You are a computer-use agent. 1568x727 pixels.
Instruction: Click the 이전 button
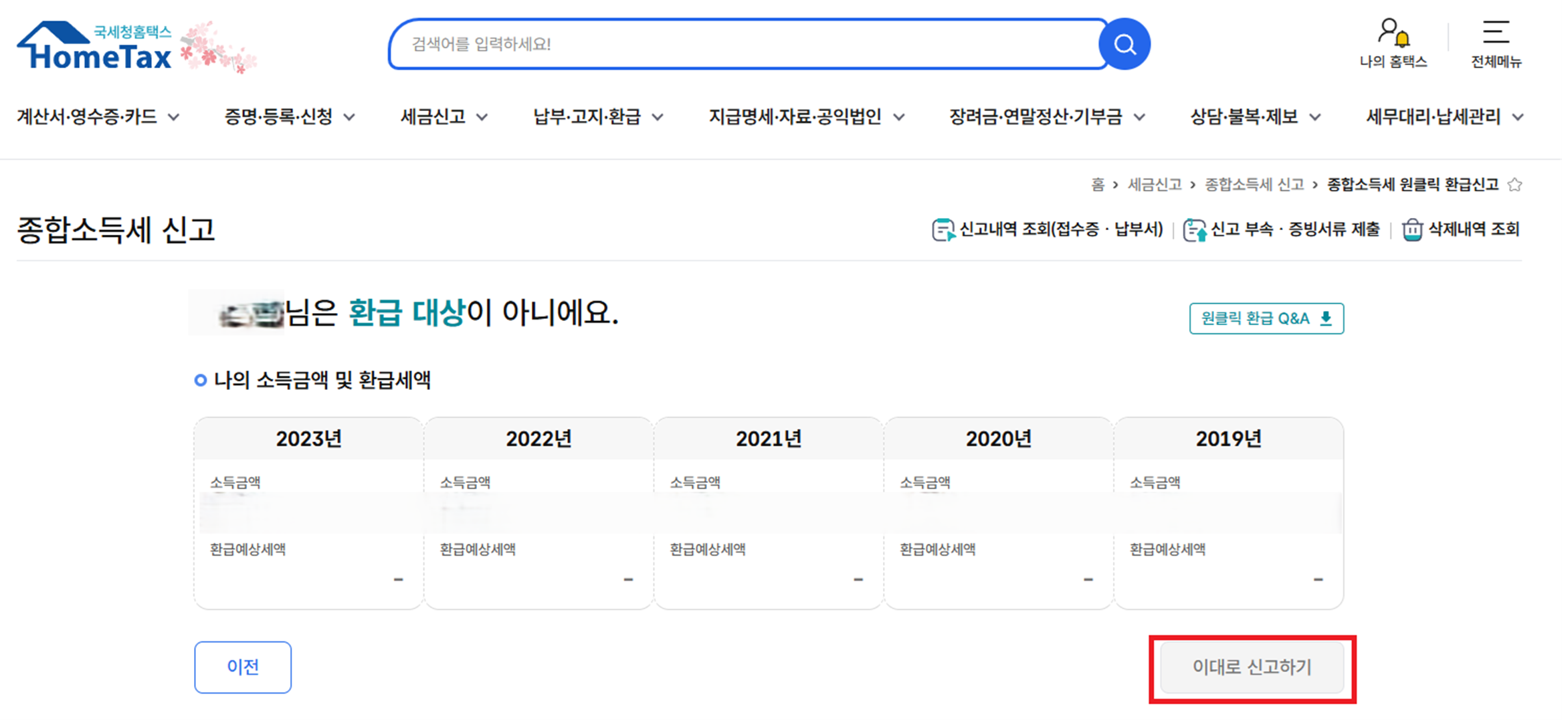[243, 667]
